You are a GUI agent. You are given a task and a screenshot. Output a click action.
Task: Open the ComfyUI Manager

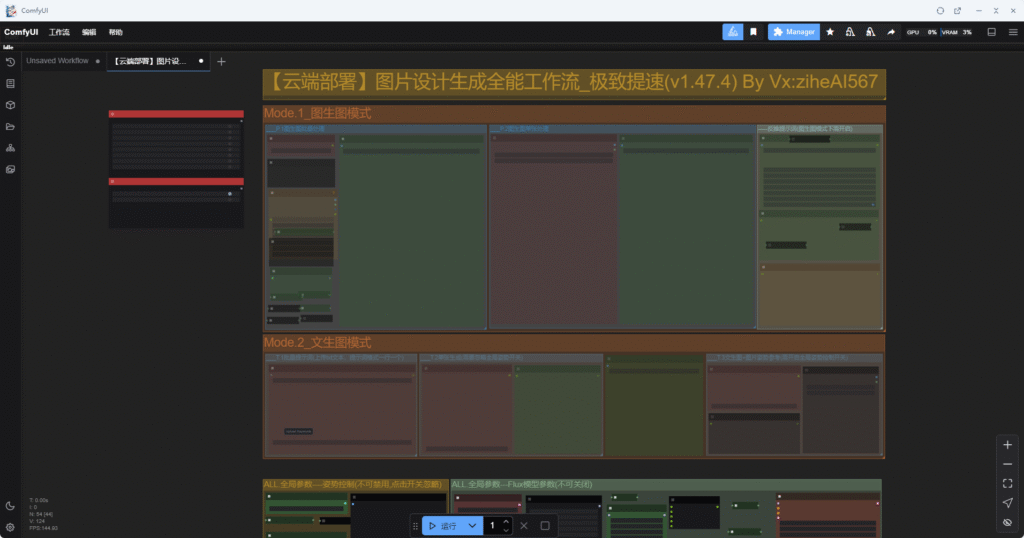(x=793, y=32)
